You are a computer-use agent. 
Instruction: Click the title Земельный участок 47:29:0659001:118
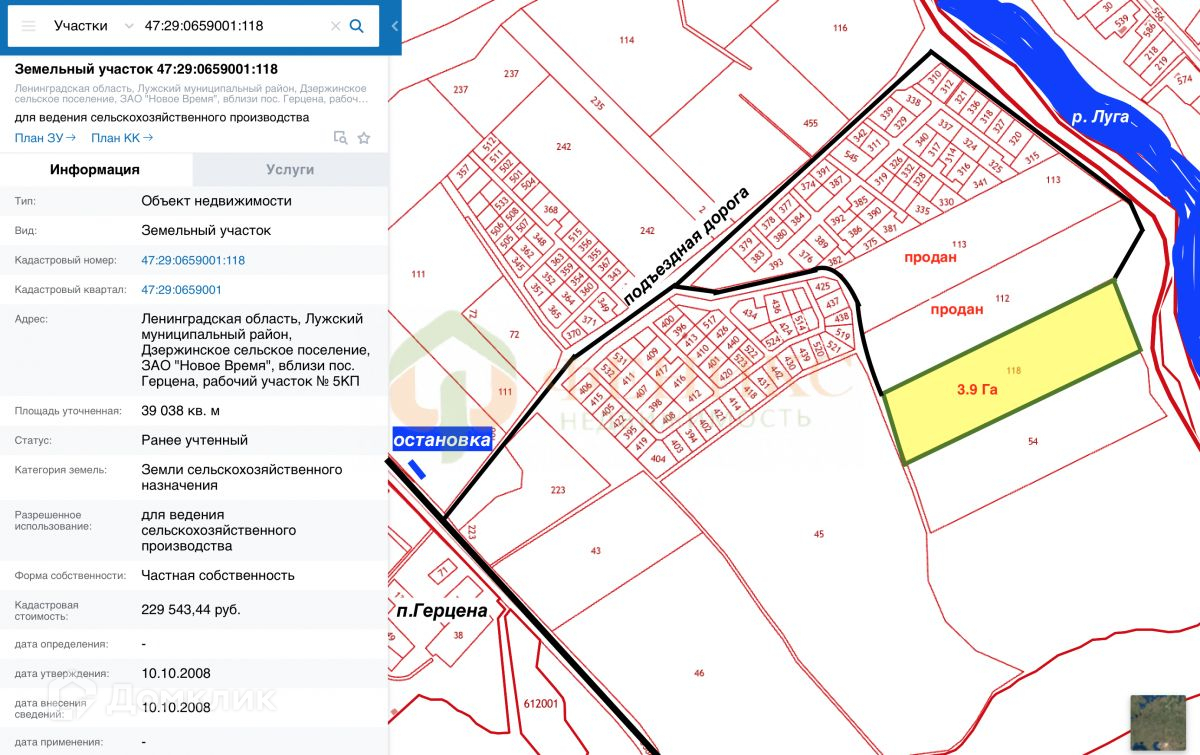coord(146,69)
